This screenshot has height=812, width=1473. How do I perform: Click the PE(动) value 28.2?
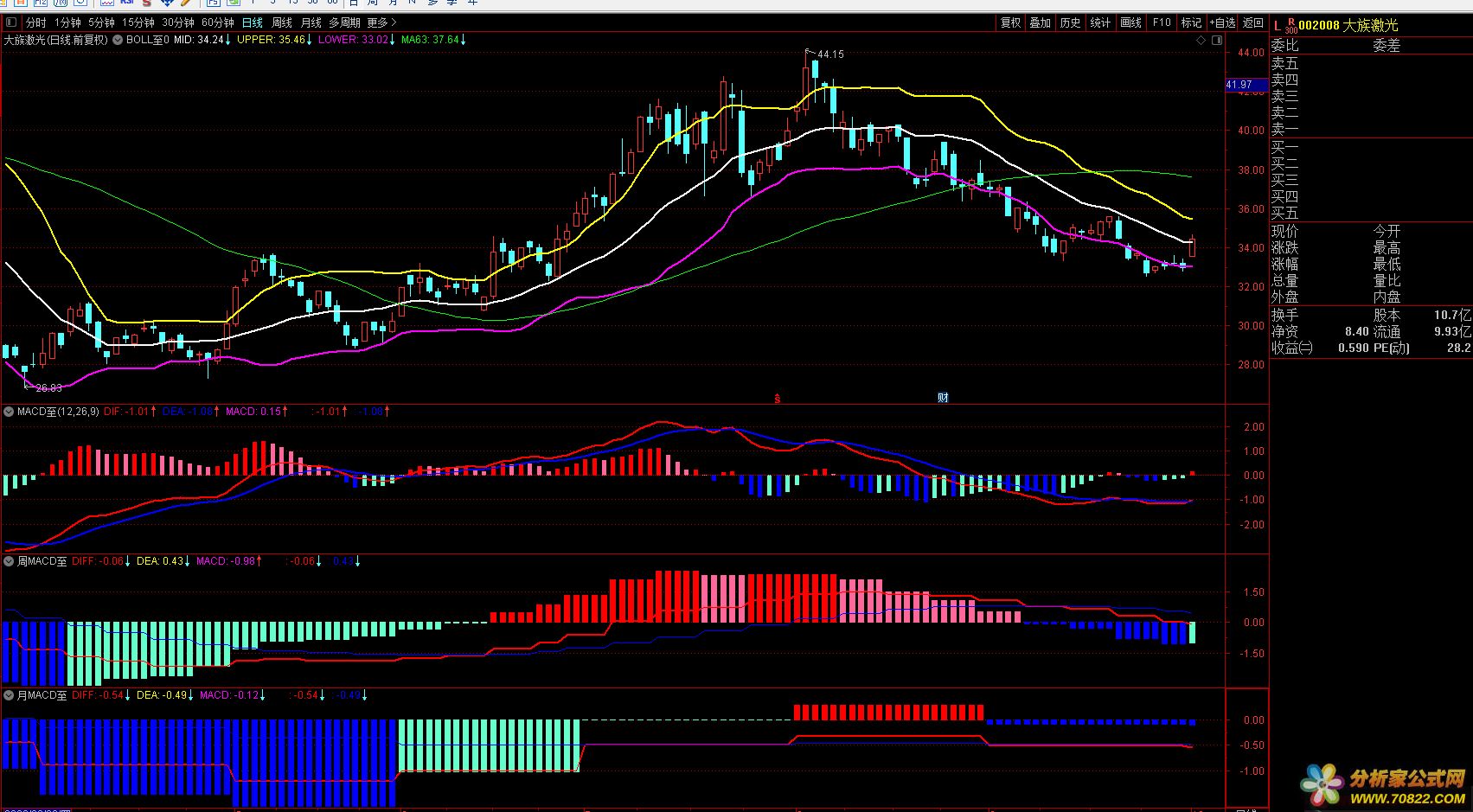click(1458, 348)
